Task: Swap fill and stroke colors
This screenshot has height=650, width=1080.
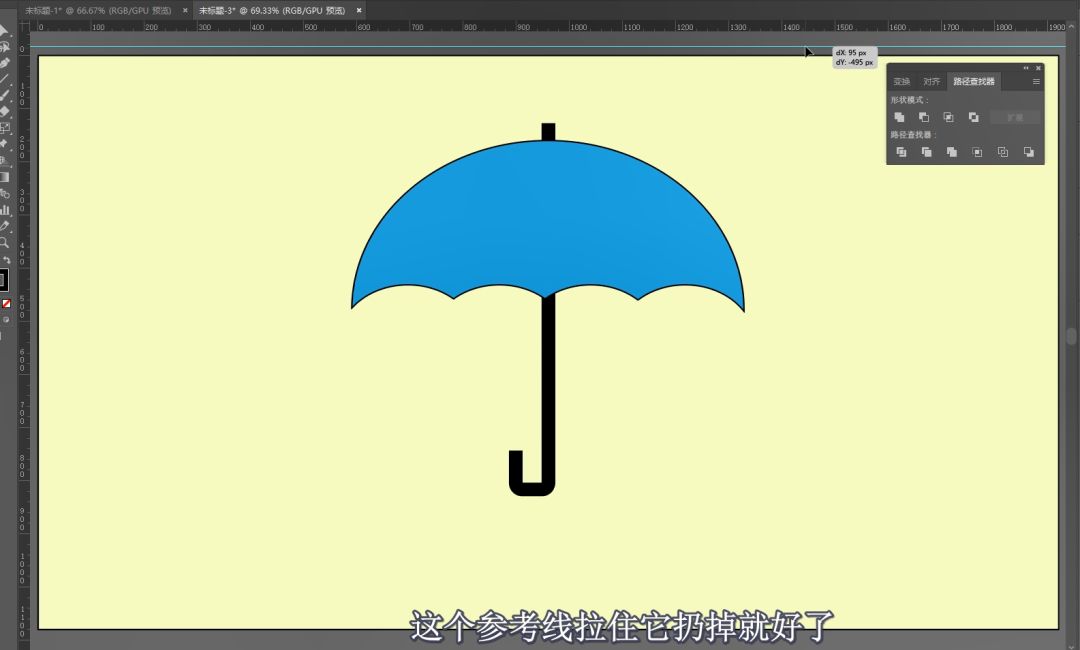Action: [x=7, y=260]
